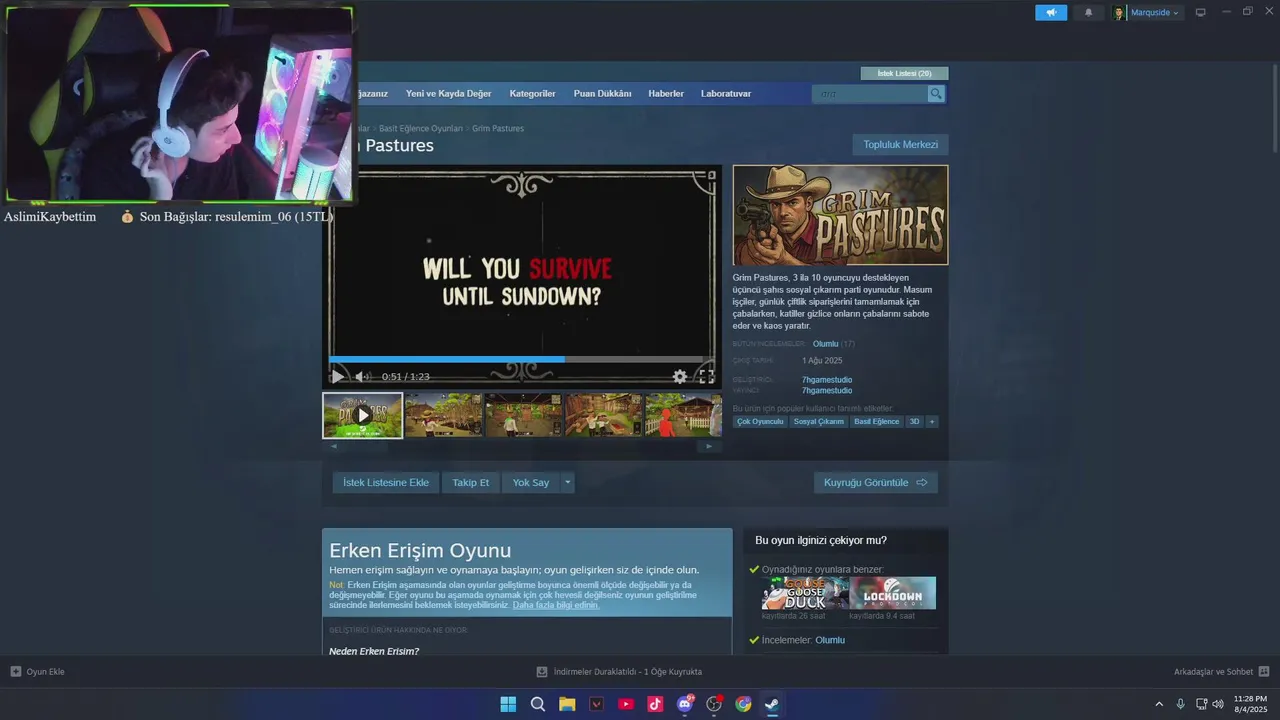Click the Basit Eğlence tag
The height and width of the screenshot is (720, 1280).
(x=876, y=422)
